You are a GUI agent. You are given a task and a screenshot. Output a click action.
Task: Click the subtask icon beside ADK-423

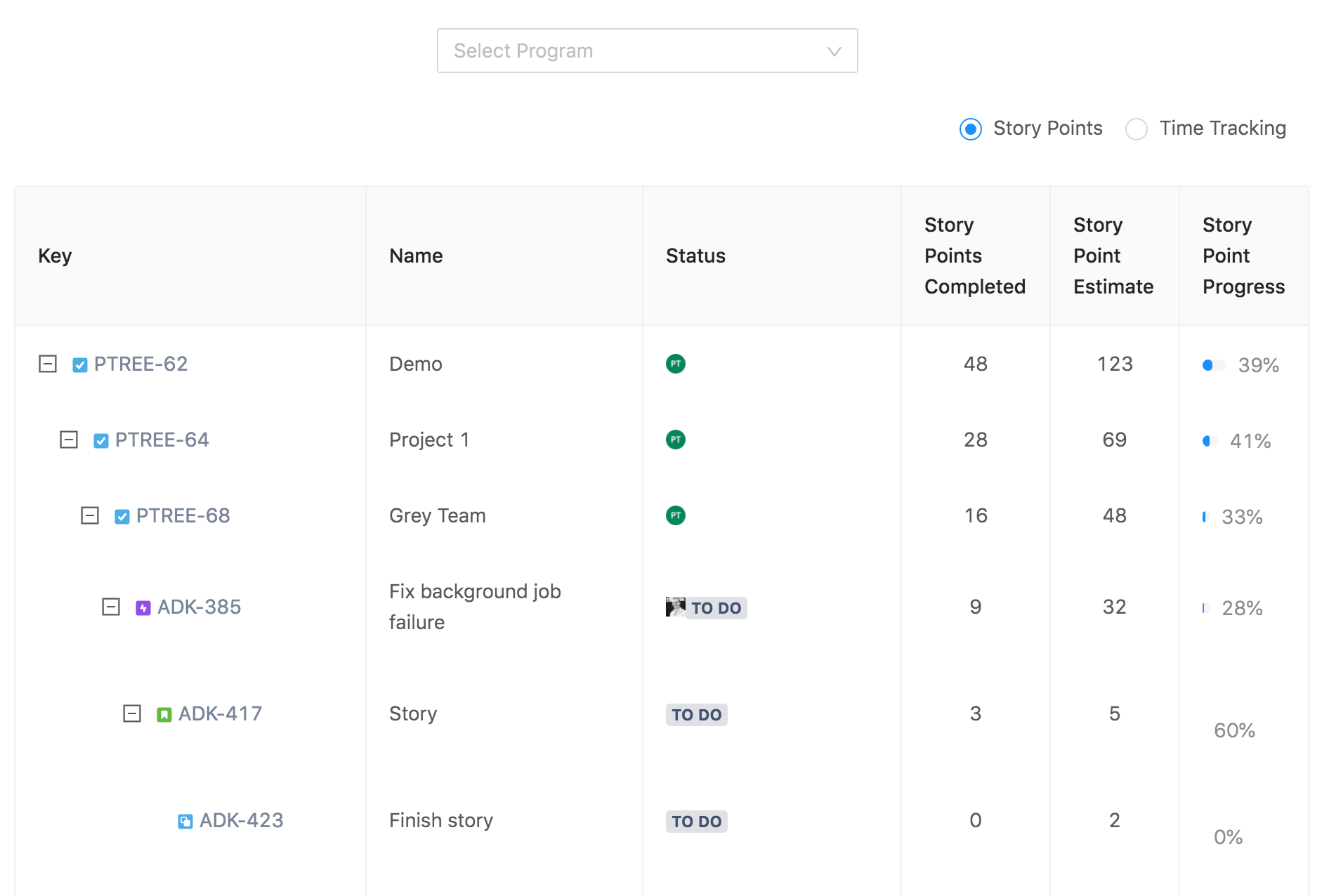pos(185,822)
